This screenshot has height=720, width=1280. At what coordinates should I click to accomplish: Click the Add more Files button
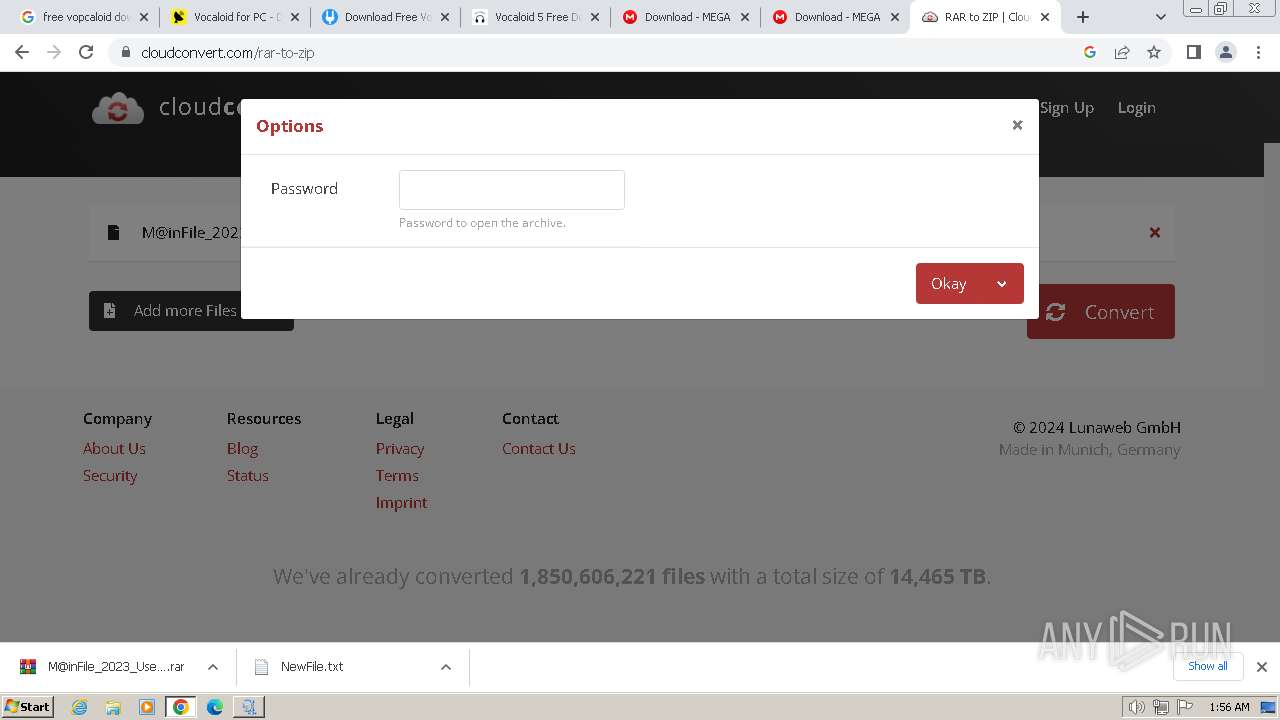191,311
